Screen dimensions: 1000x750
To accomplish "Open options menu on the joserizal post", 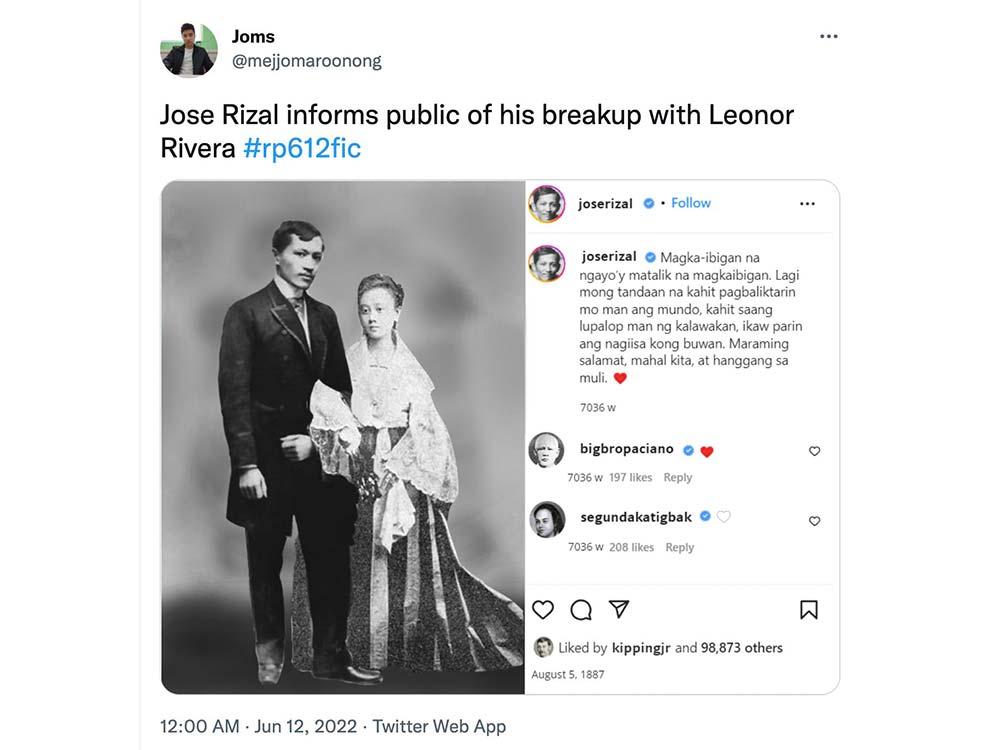I will [x=809, y=203].
